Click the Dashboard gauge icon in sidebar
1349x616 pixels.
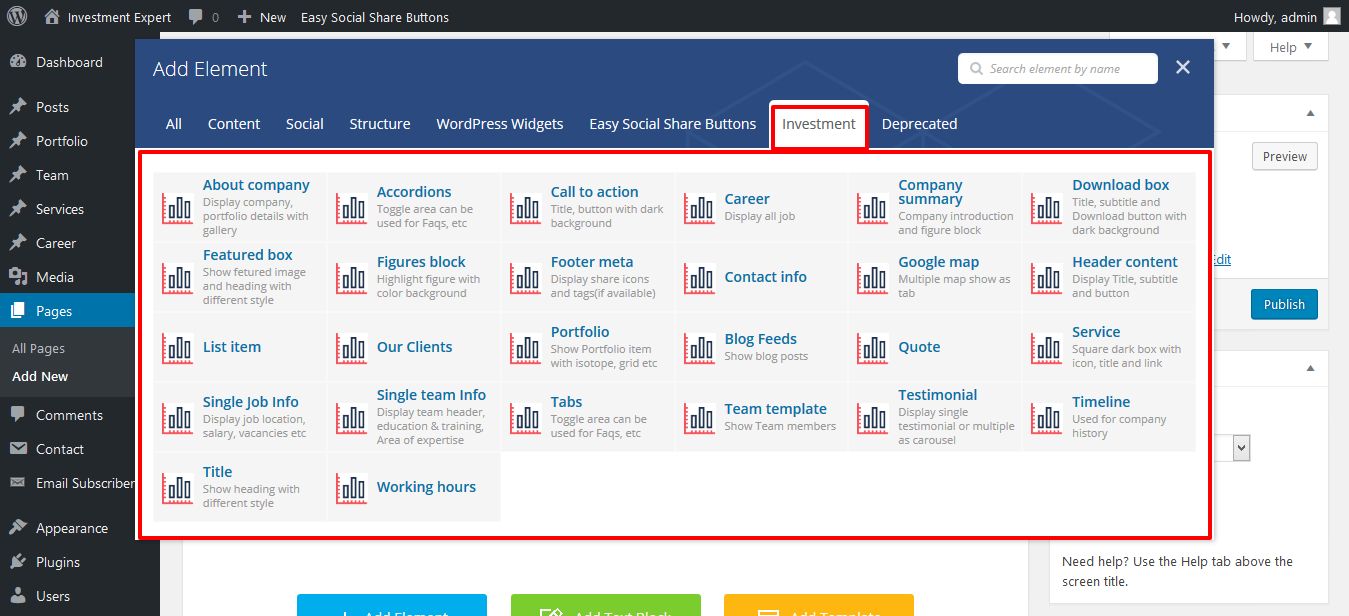coord(18,62)
